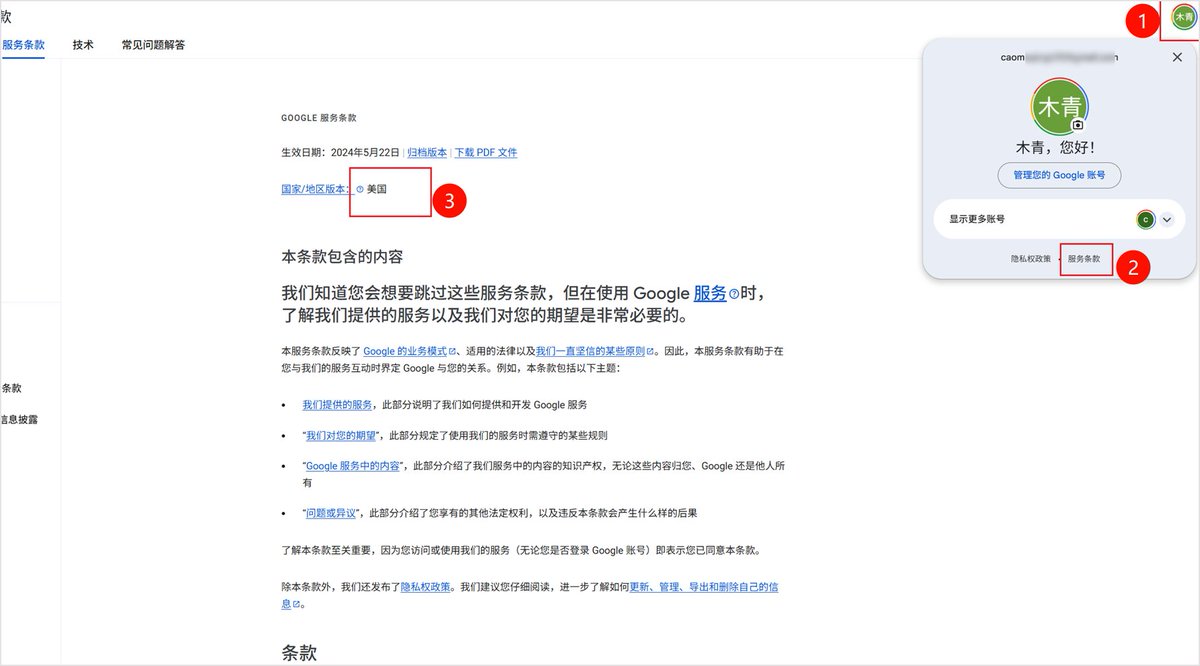Click the 条款 heading at page bottom
The width and height of the screenshot is (1200, 666).
(x=299, y=653)
